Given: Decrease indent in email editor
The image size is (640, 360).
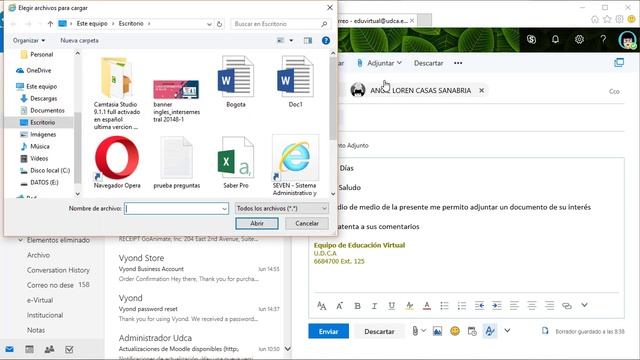Looking at the screenshot, I should click(x=479, y=306).
